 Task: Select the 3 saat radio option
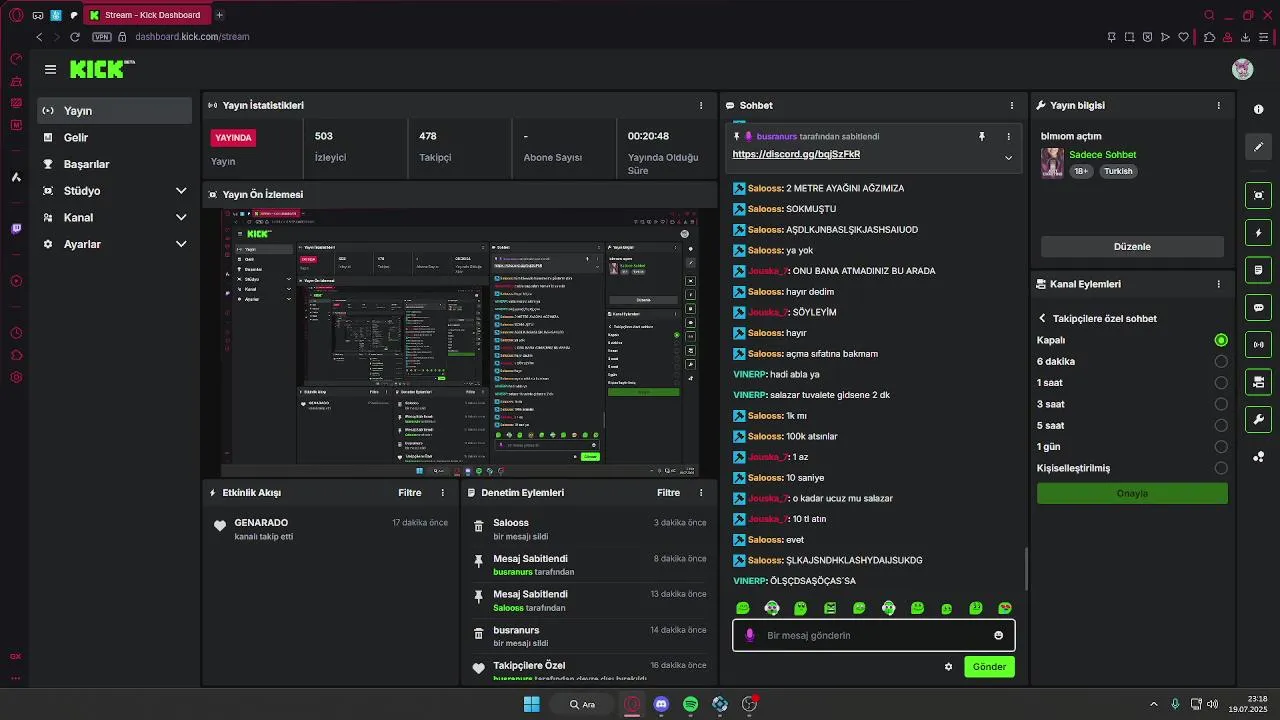pos(1220,404)
